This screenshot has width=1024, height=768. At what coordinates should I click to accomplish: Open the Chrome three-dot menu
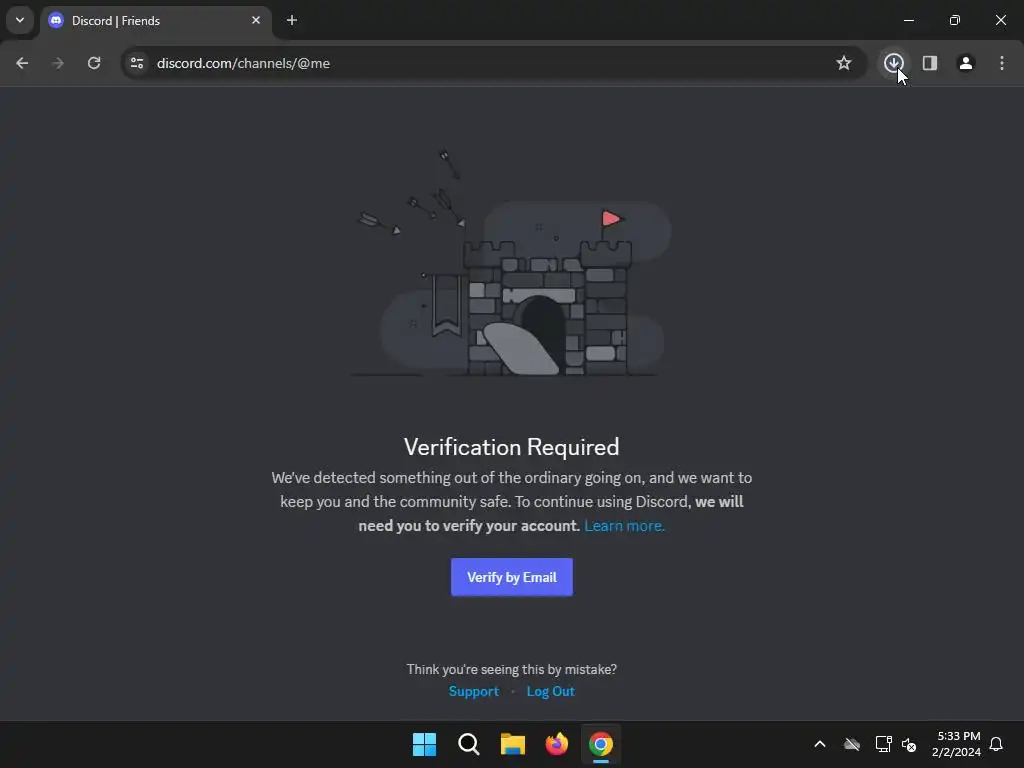[x=1002, y=63]
